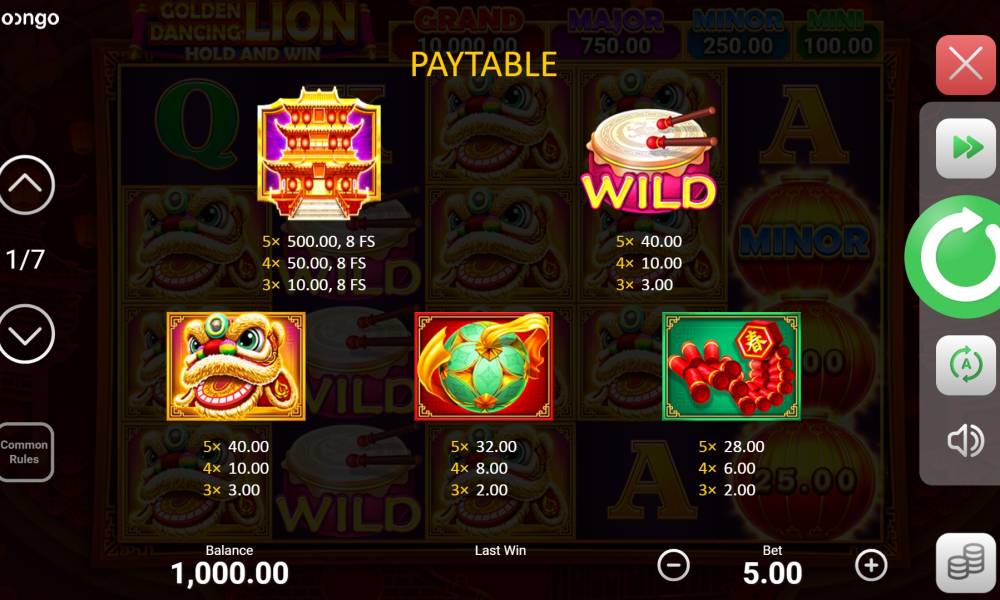1000x600 pixels.
Task: Click the PAYTABLE title heading
Action: pos(483,64)
